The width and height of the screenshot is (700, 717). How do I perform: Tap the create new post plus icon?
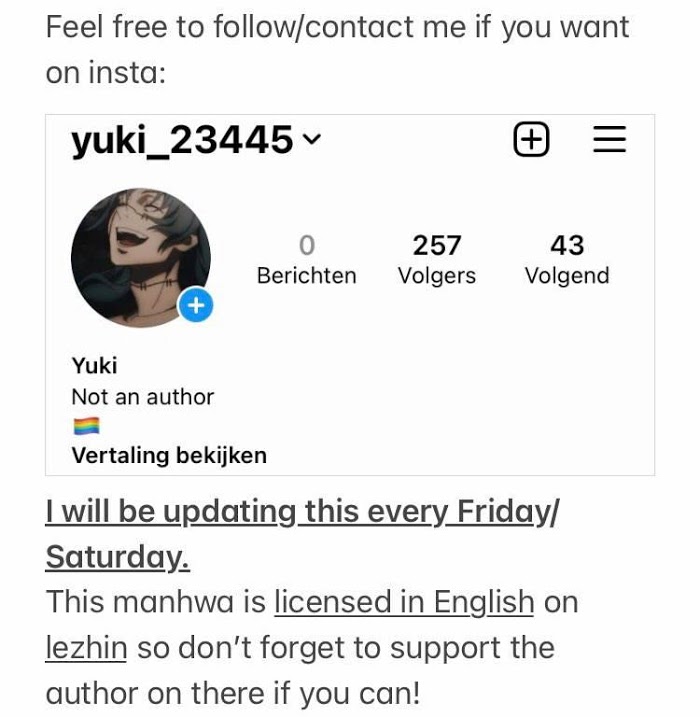(x=531, y=139)
